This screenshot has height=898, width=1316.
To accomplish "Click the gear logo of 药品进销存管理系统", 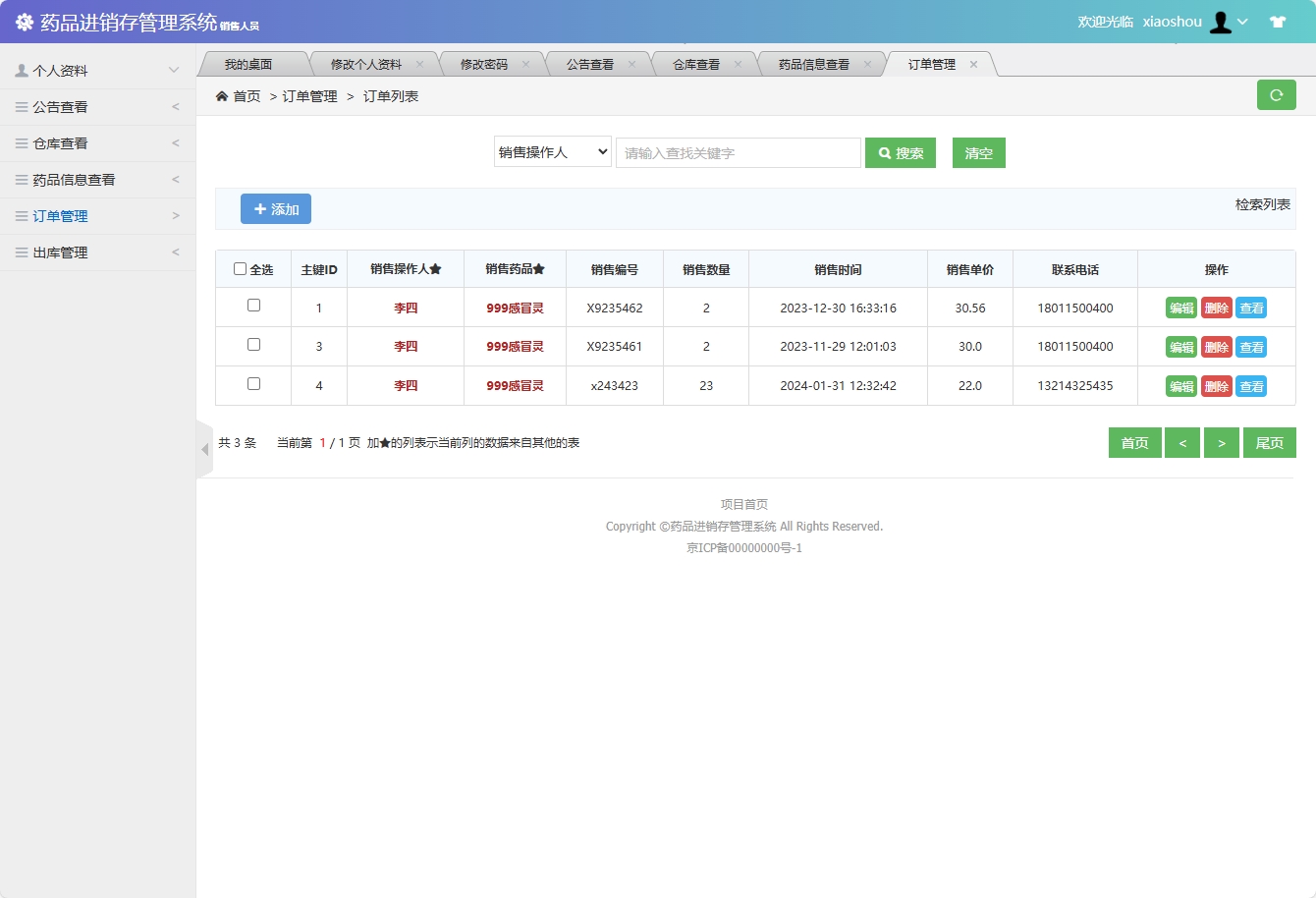I will 24,20.
